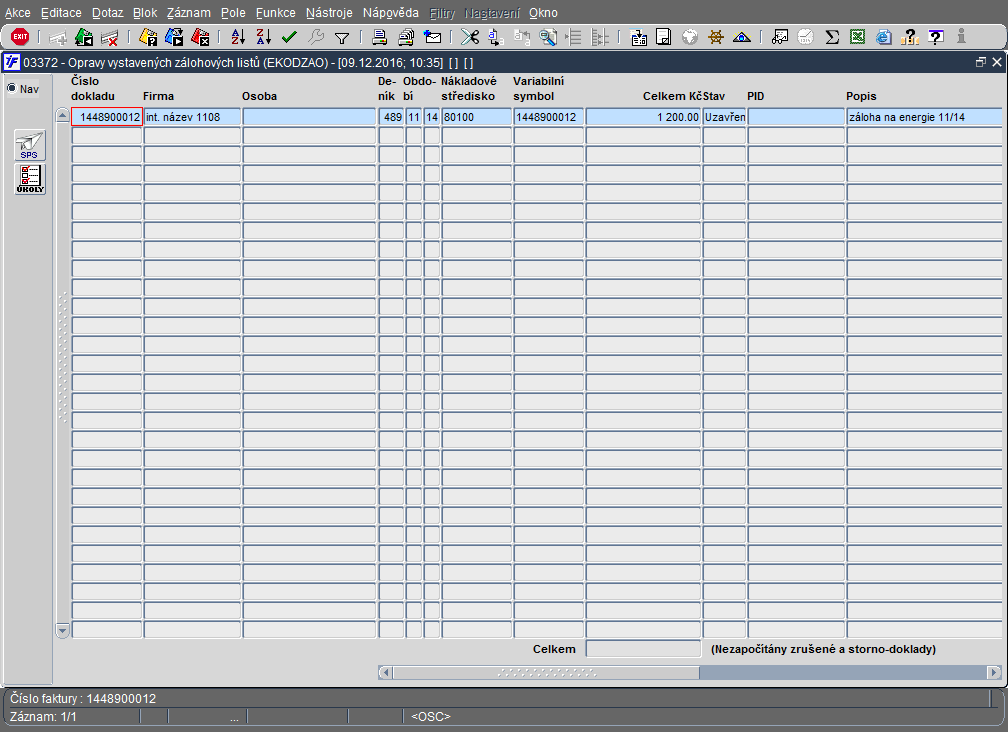This screenshot has width=1008, height=732.
Task: Click the question mark with blocks icon
Action: coord(910,37)
